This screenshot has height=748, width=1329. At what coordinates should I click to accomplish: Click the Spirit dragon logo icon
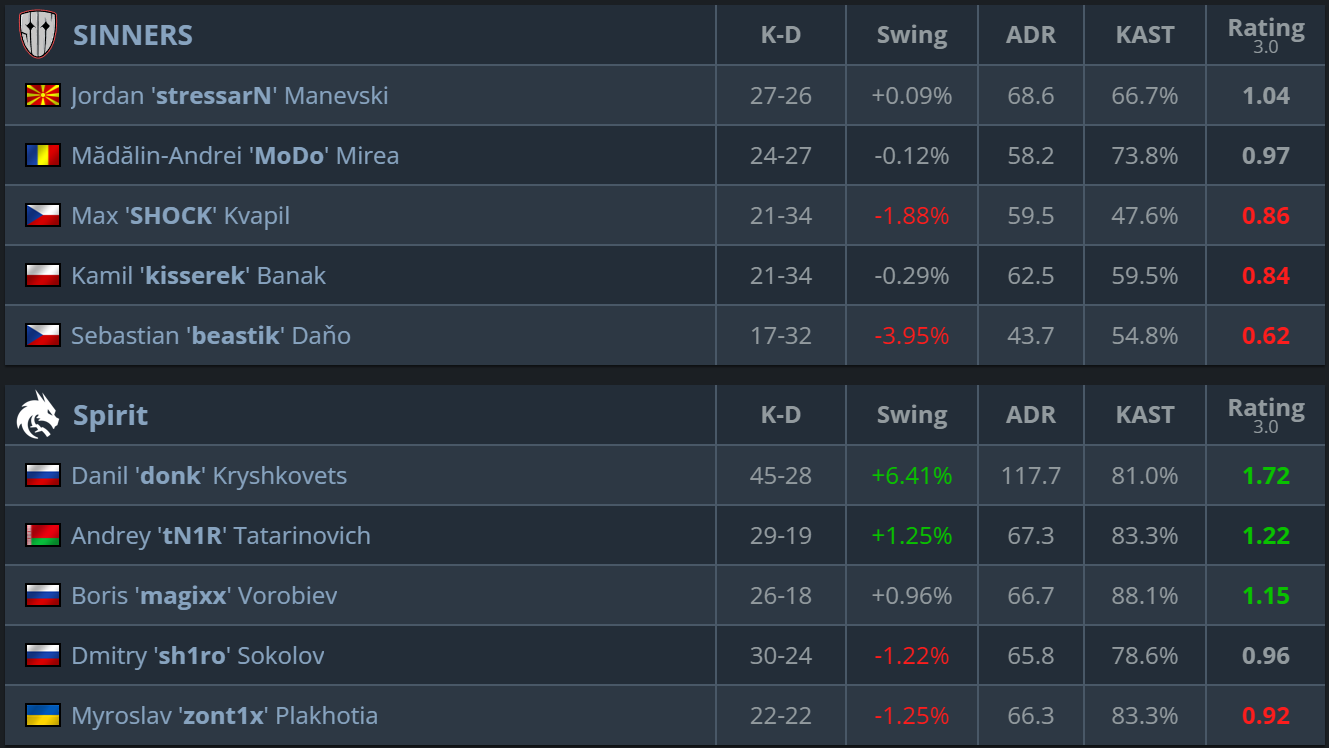pyautogui.click(x=38, y=415)
